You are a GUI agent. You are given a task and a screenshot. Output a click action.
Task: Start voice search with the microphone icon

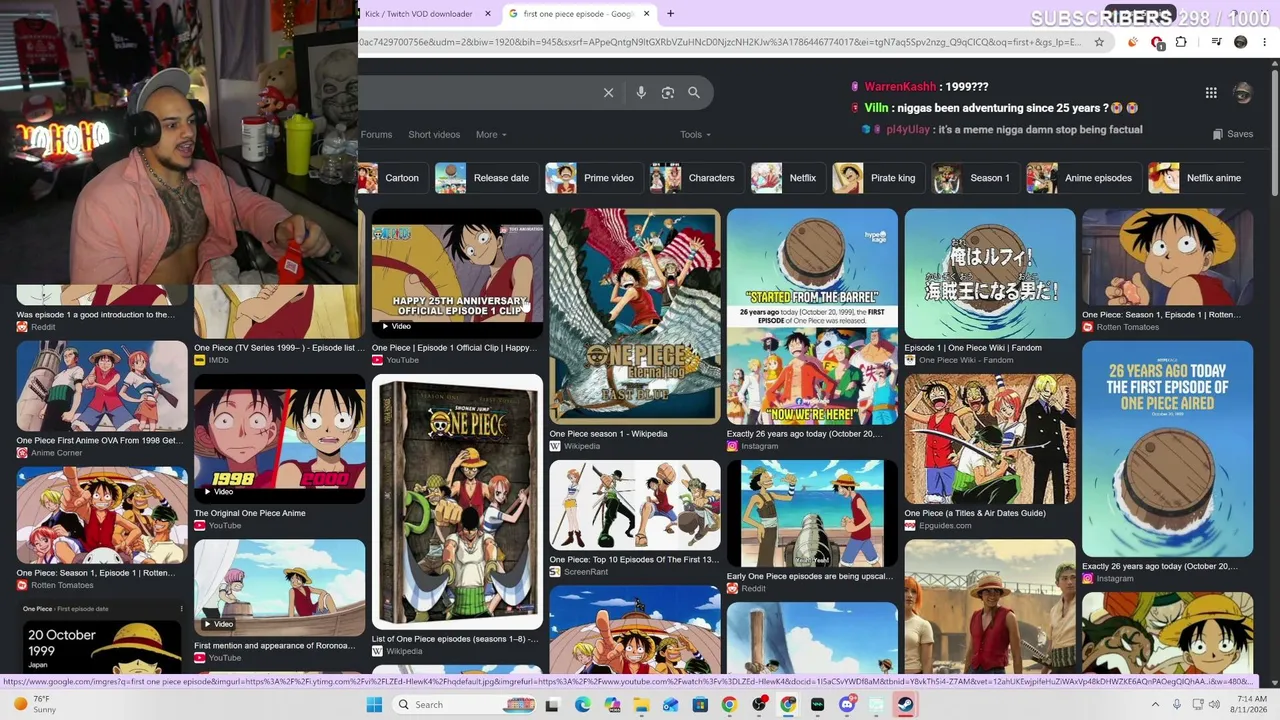click(x=641, y=93)
